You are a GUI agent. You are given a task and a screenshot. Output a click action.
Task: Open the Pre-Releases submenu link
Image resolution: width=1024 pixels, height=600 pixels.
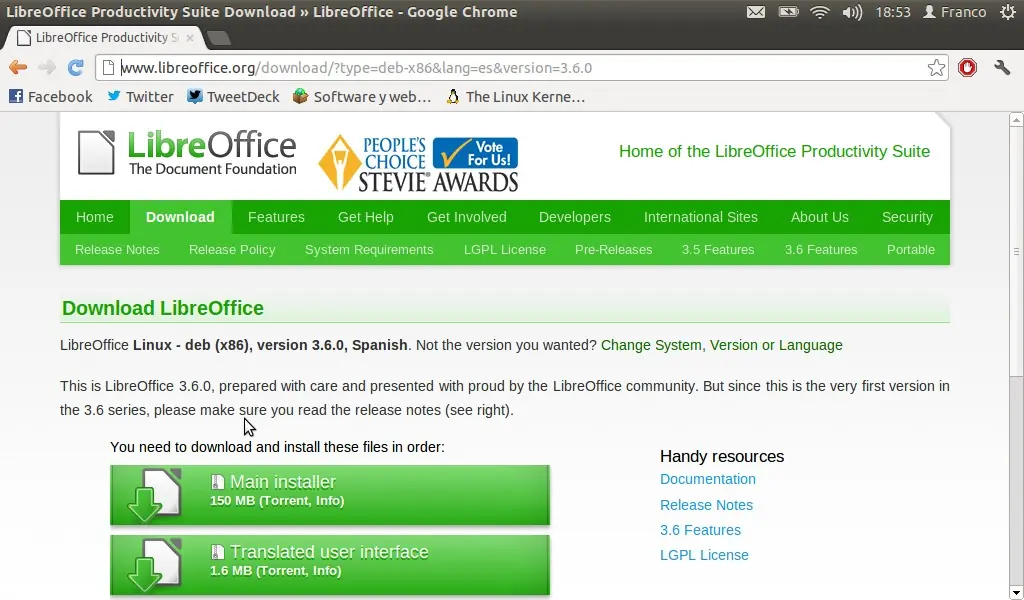(613, 249)
